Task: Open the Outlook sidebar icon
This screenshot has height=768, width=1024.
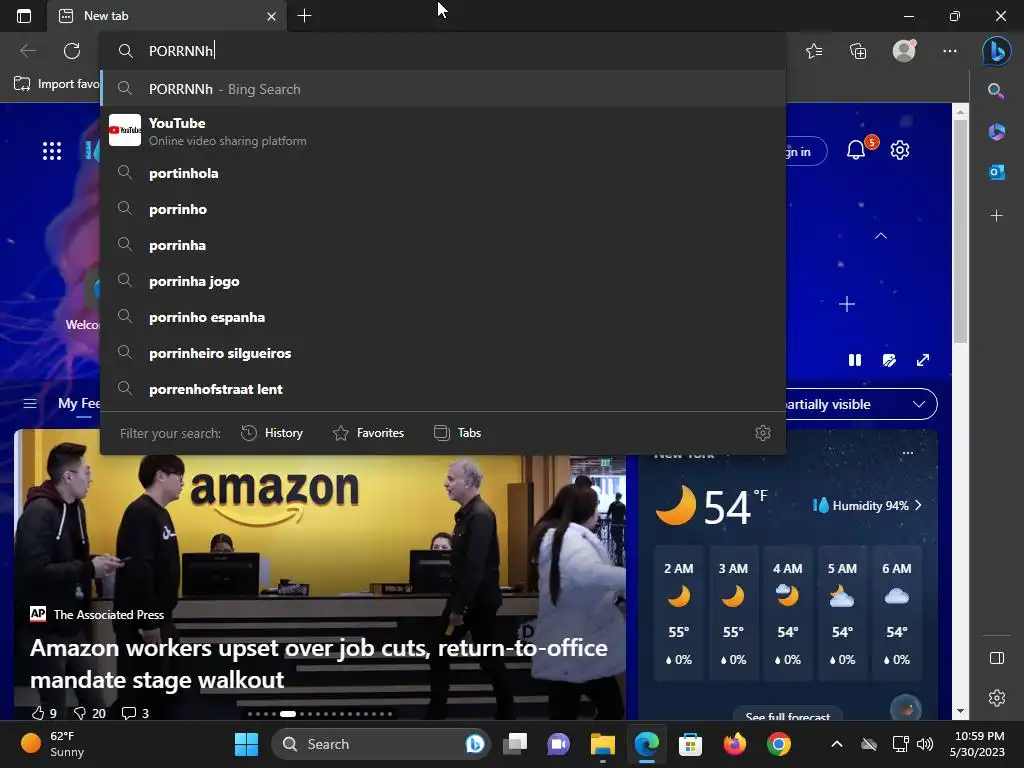Action: click(996, 172)
